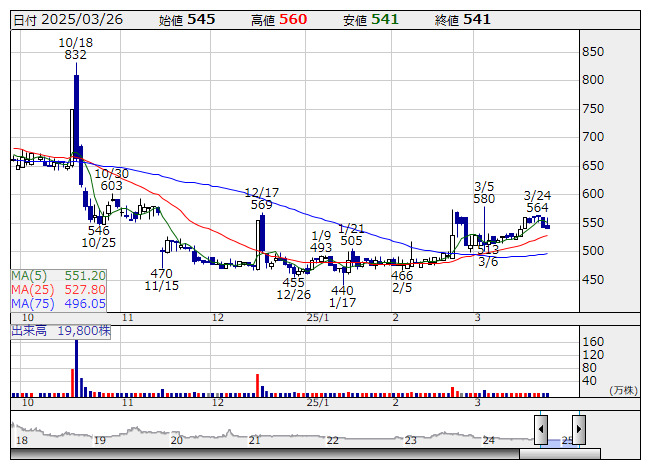This screenshot has width=653, height=470.
Task: Click the 出来高 19,800株 volume label
Action: coord(61,331)
